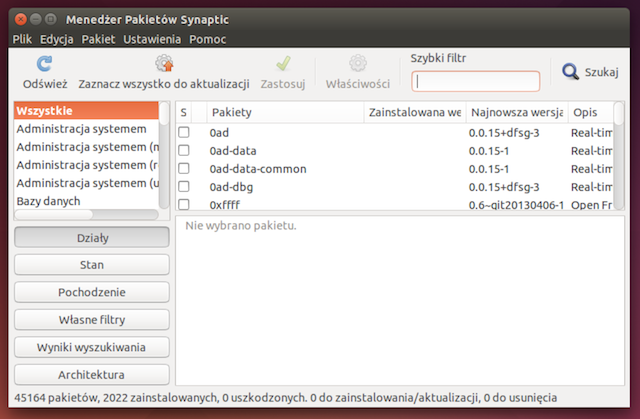The width and height of the screenshot is (640, 419).
Task: Click the 'Nie wybrano pakietu.' text
Action: click(x=241, y=226)
